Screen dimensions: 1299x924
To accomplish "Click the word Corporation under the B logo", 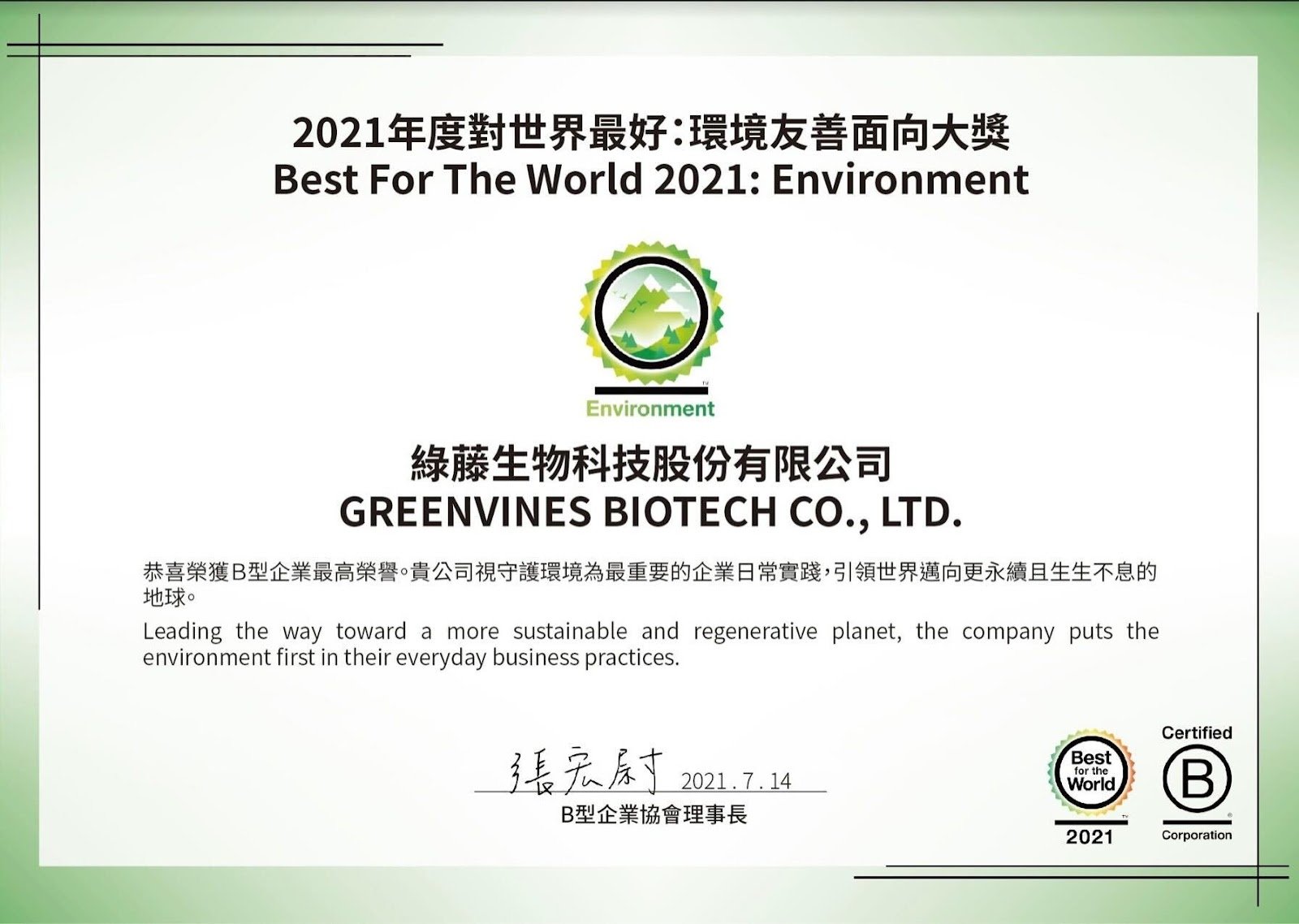I will click(1197, 835).
